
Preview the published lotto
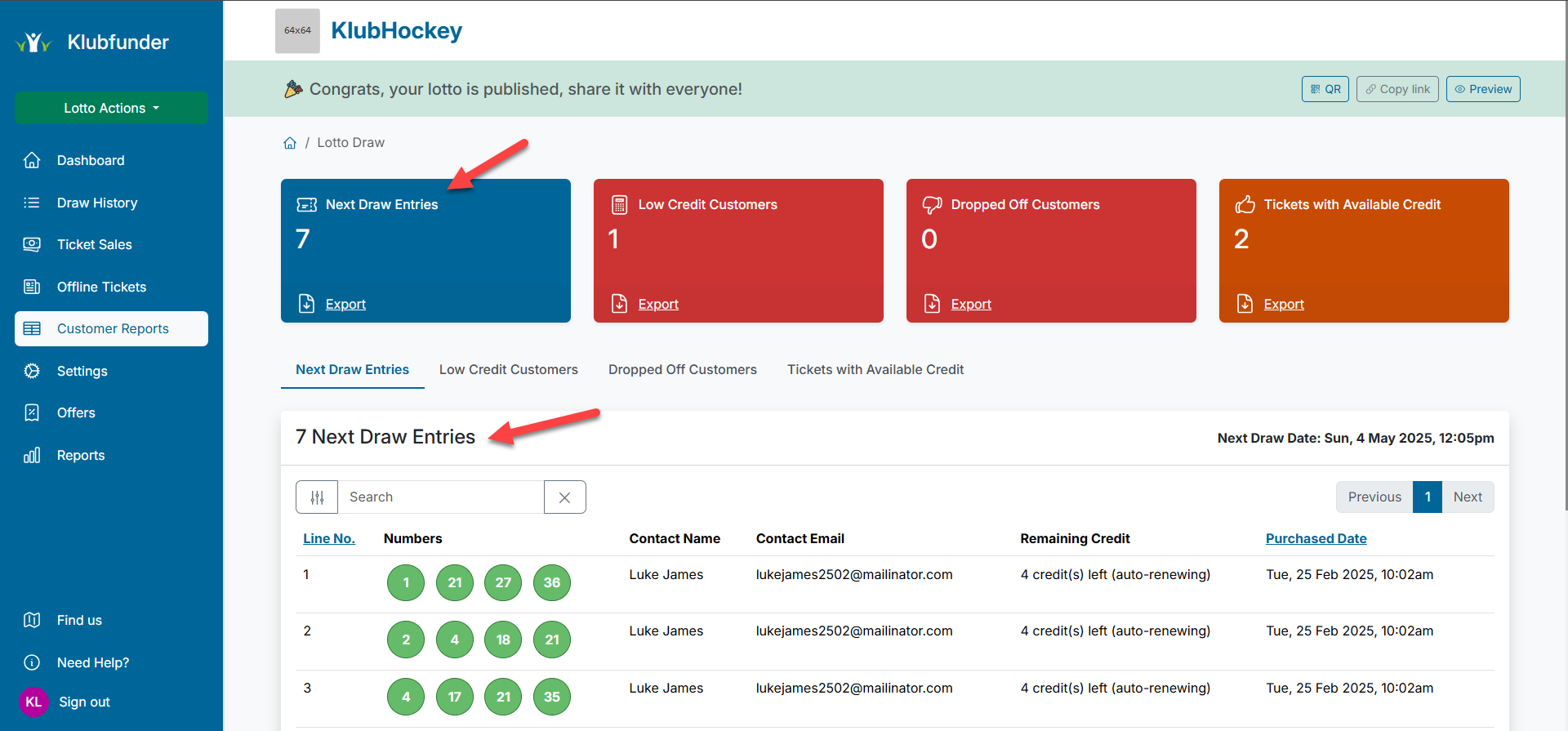[1483, 89]
